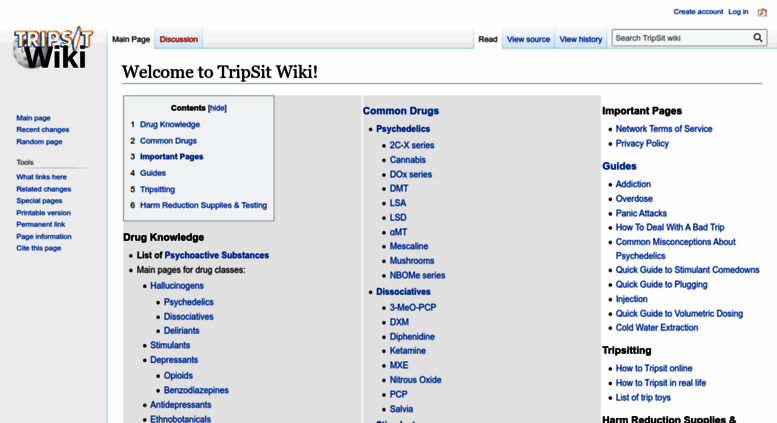
Task: Open the LSA page
Action: [397, 203]
